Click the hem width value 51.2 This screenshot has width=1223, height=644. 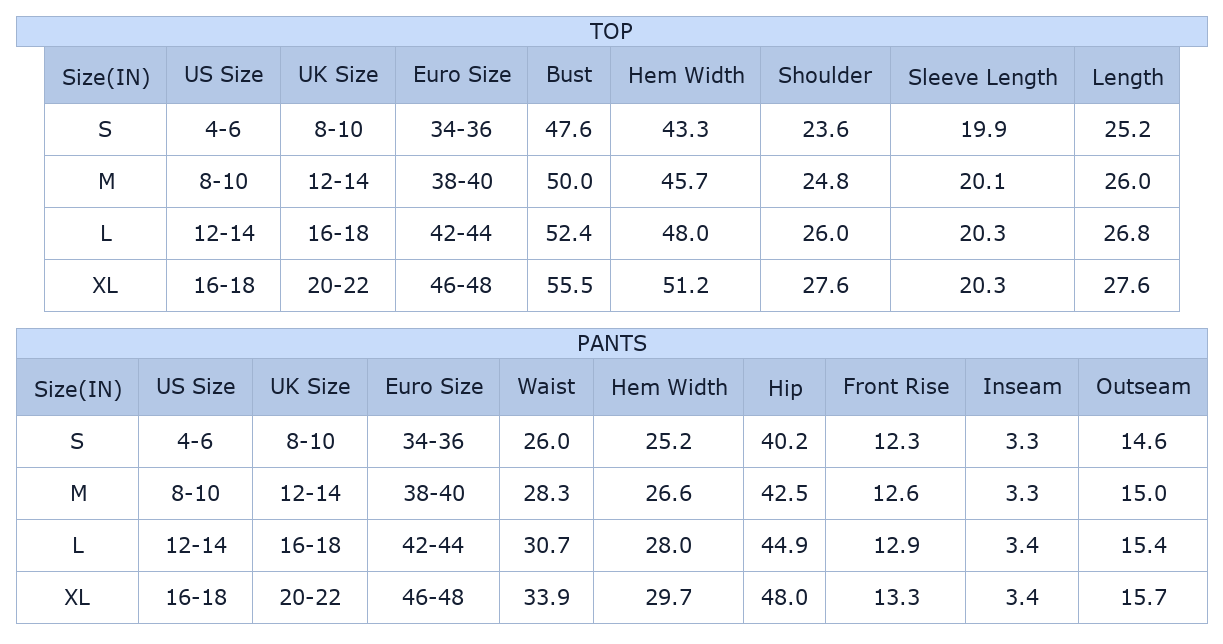685,285
